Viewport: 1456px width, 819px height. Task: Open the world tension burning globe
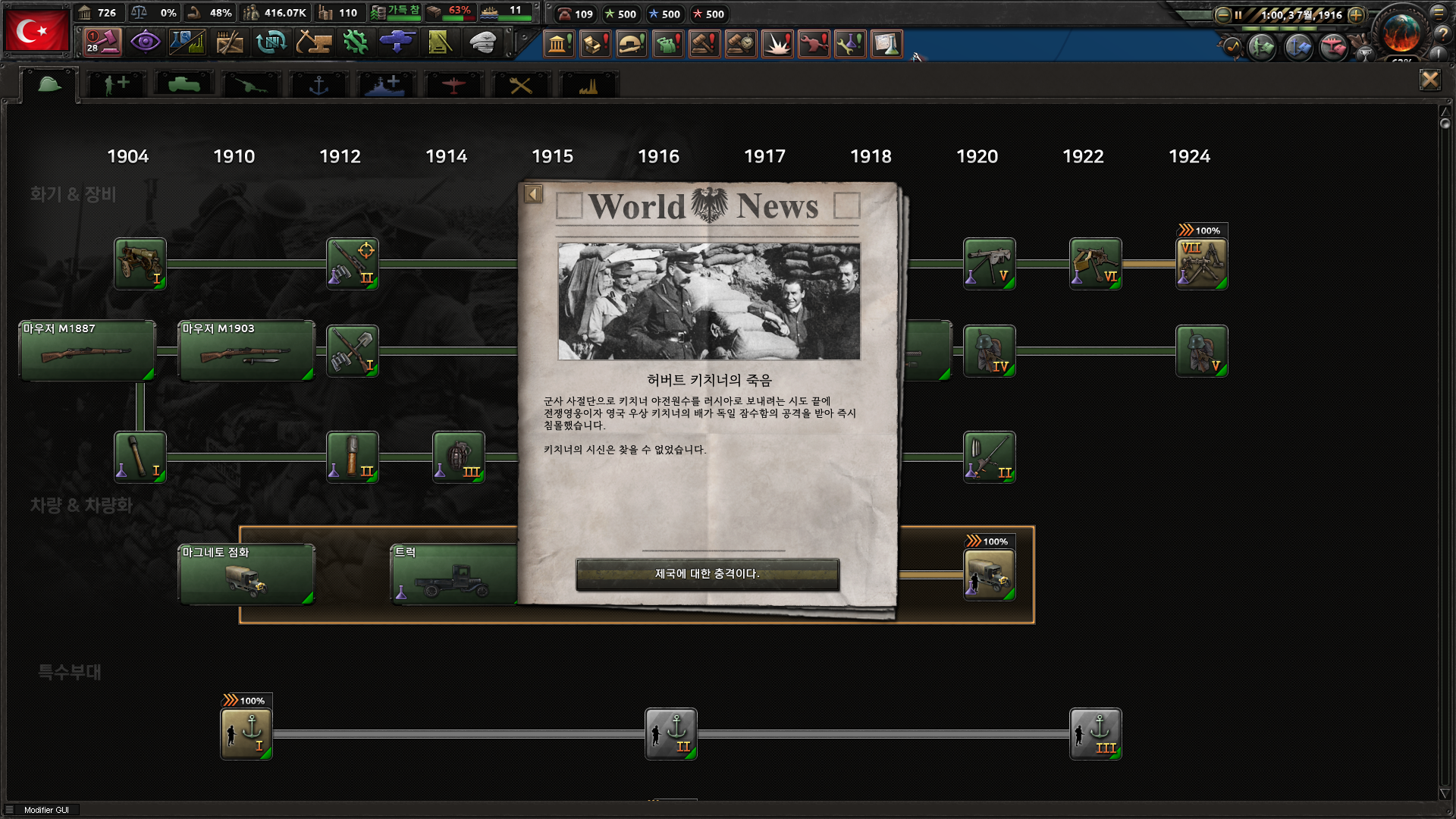(x=1401, y=32)
